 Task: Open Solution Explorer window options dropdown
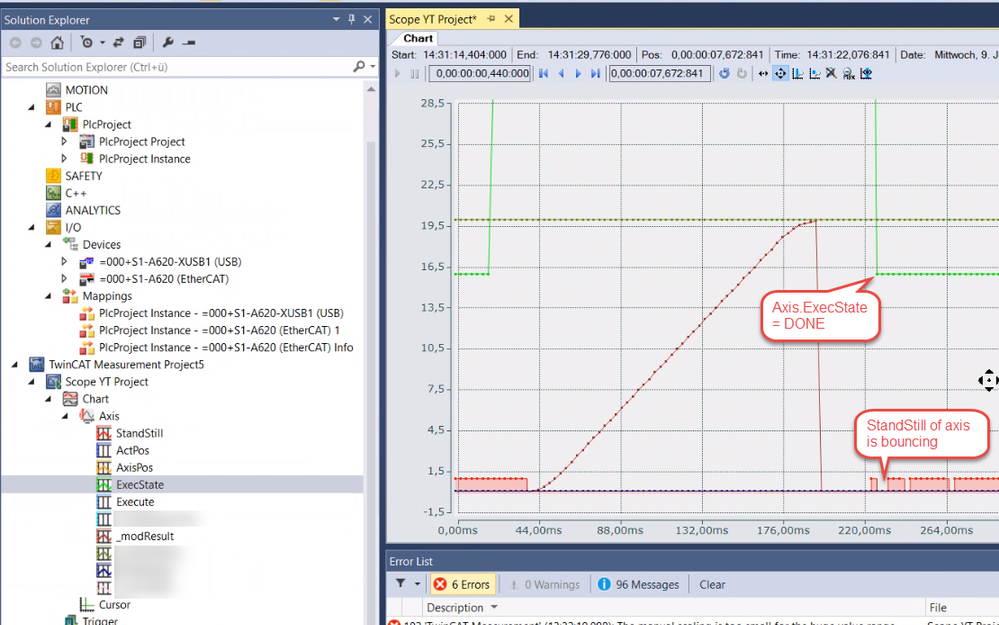pos(336,20)
